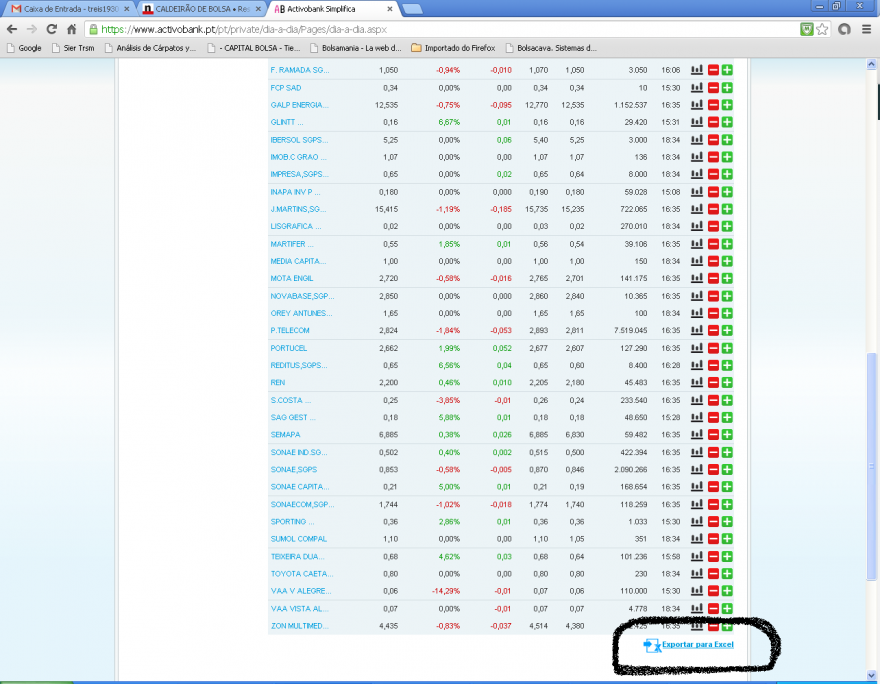Click the browser reload icon
This screenshot has width=880, height=684.
(52, 29)
